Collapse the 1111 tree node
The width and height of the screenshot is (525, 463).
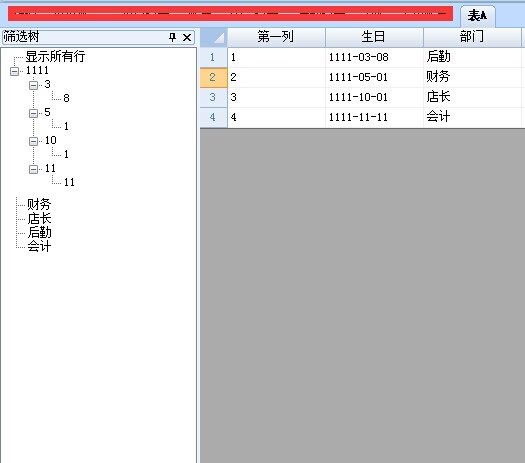[x=14, y=71]
